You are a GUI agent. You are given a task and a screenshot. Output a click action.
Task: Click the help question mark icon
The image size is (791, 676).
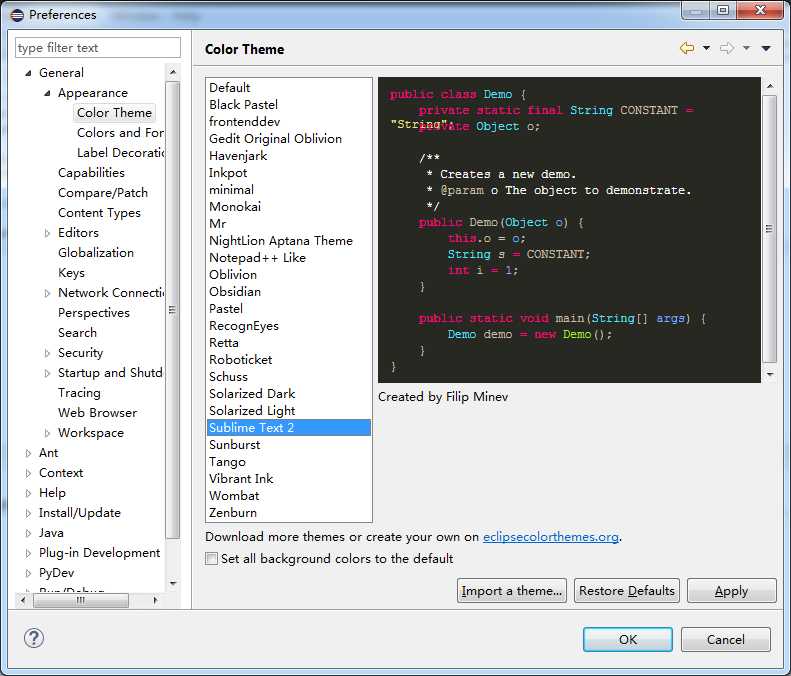coord(34,638)
